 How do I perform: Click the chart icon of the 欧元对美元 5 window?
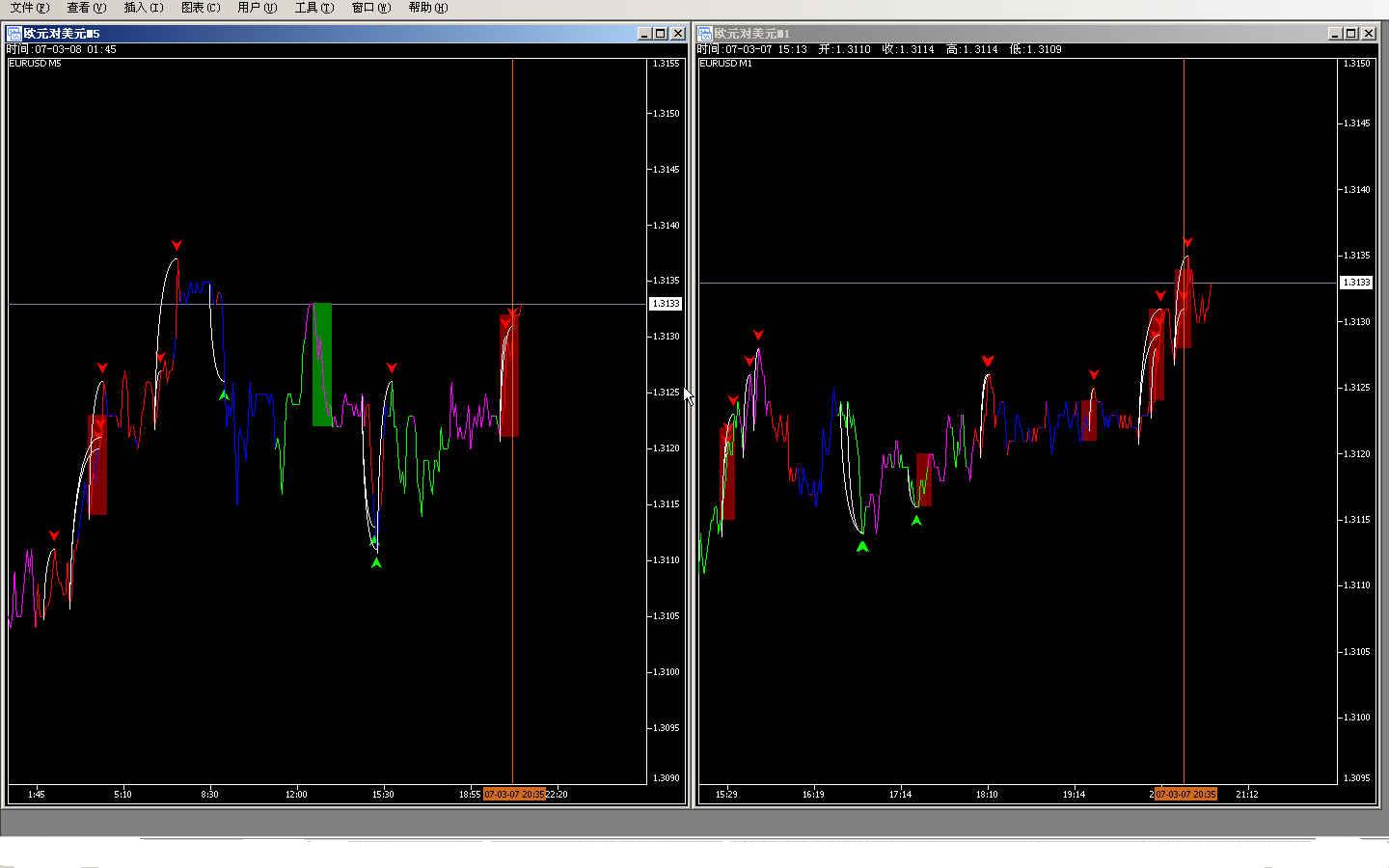14,34
